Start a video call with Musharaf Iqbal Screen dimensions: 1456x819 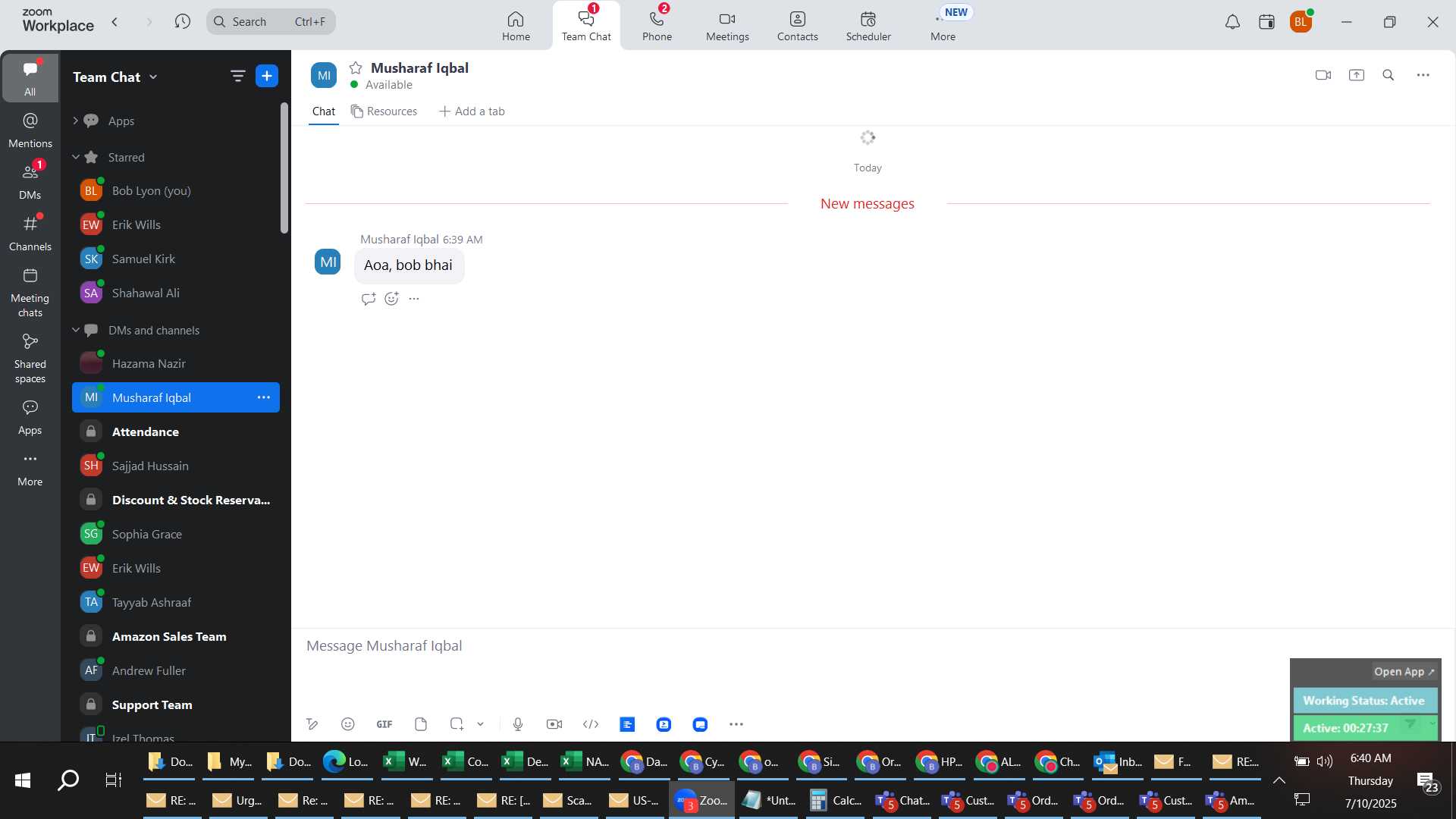pos(1323,75)
